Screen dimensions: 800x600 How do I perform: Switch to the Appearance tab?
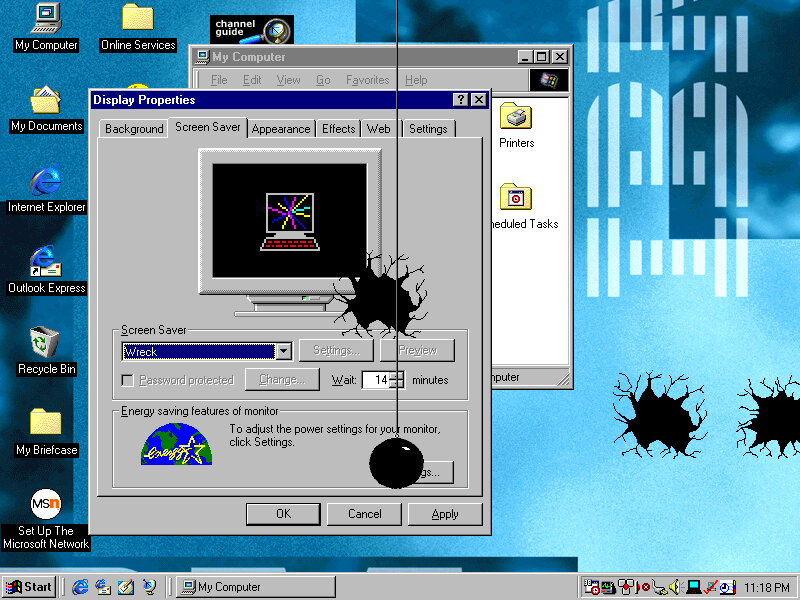pos(280,129)
